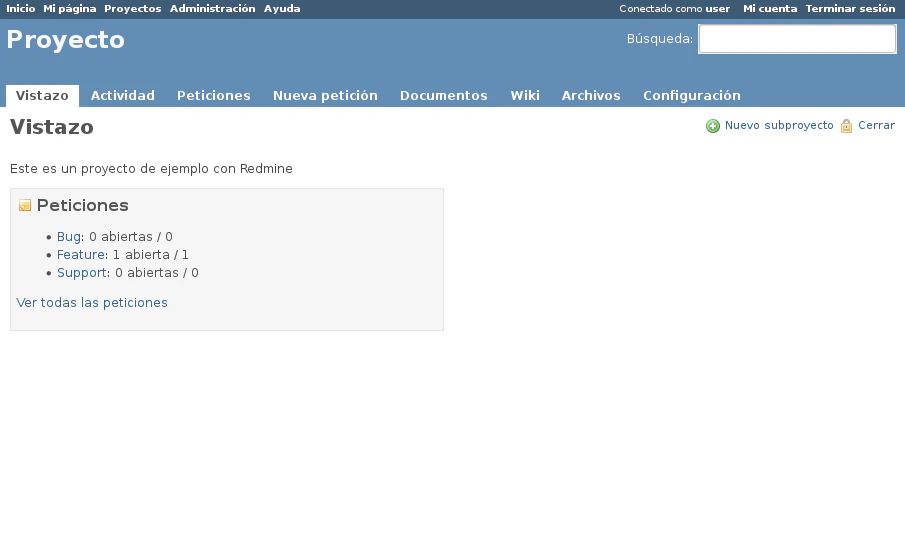Open the Support tracker link
The width and height of the screenshot is (905, 546).
click(x=82, y=273)
